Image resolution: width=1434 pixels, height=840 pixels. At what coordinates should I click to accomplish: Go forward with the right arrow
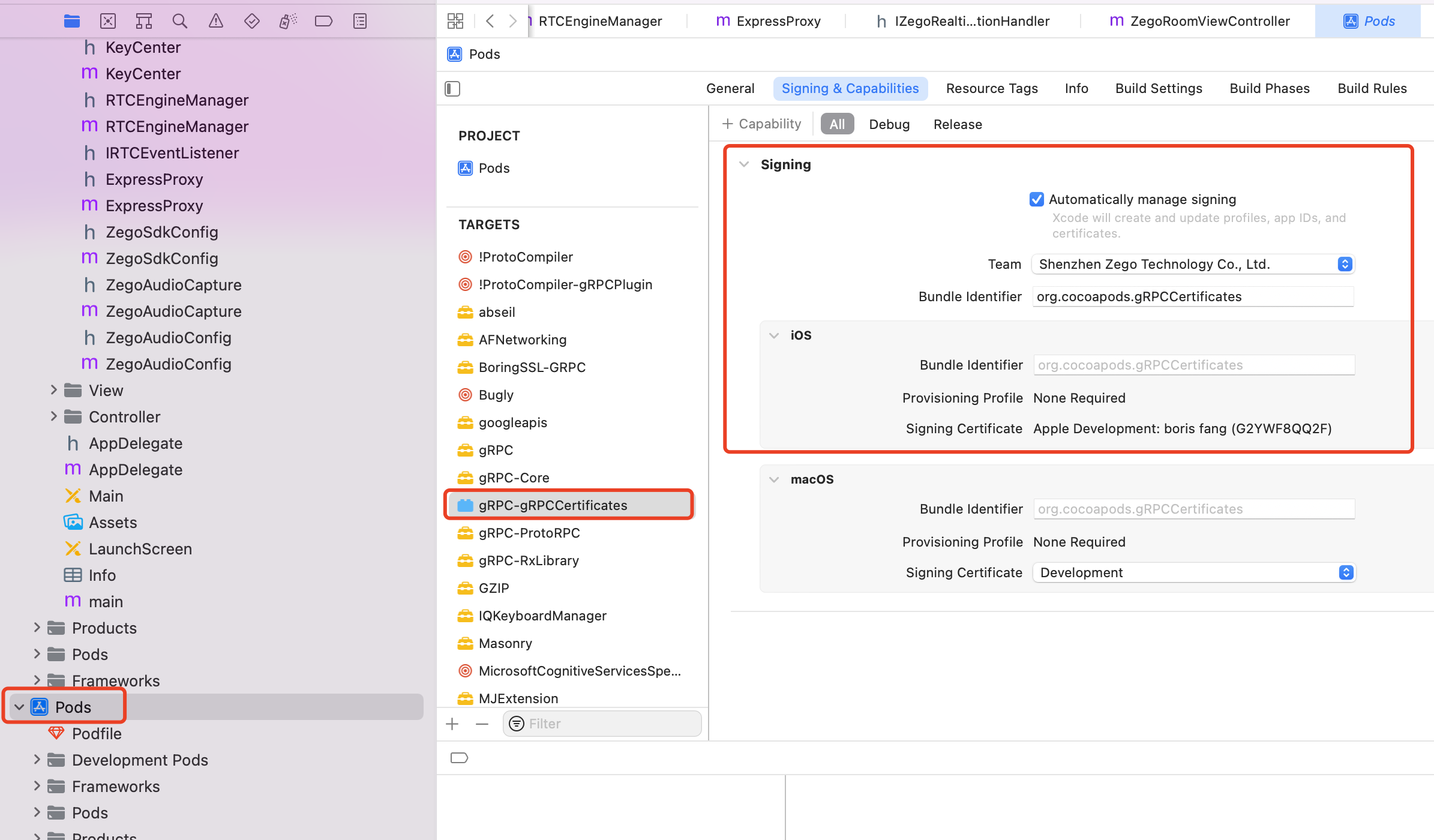pyautogui.click(x=512, y=21)
